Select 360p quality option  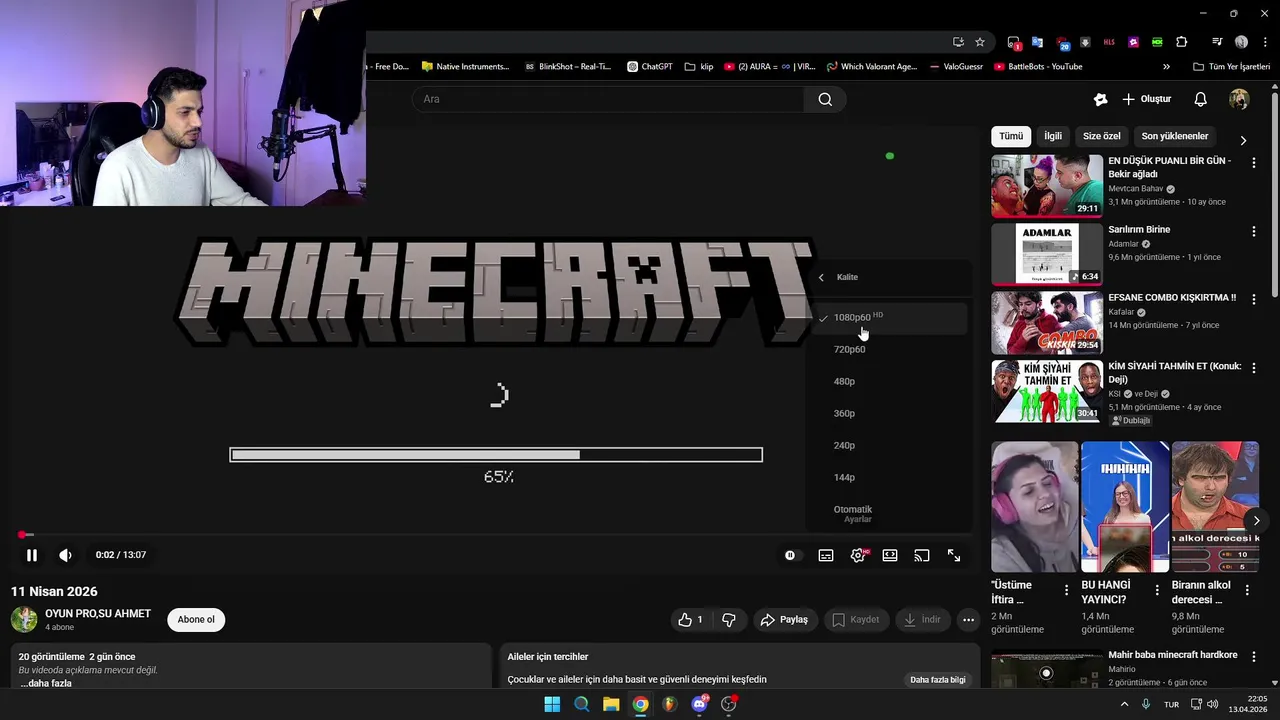[890, 414]
